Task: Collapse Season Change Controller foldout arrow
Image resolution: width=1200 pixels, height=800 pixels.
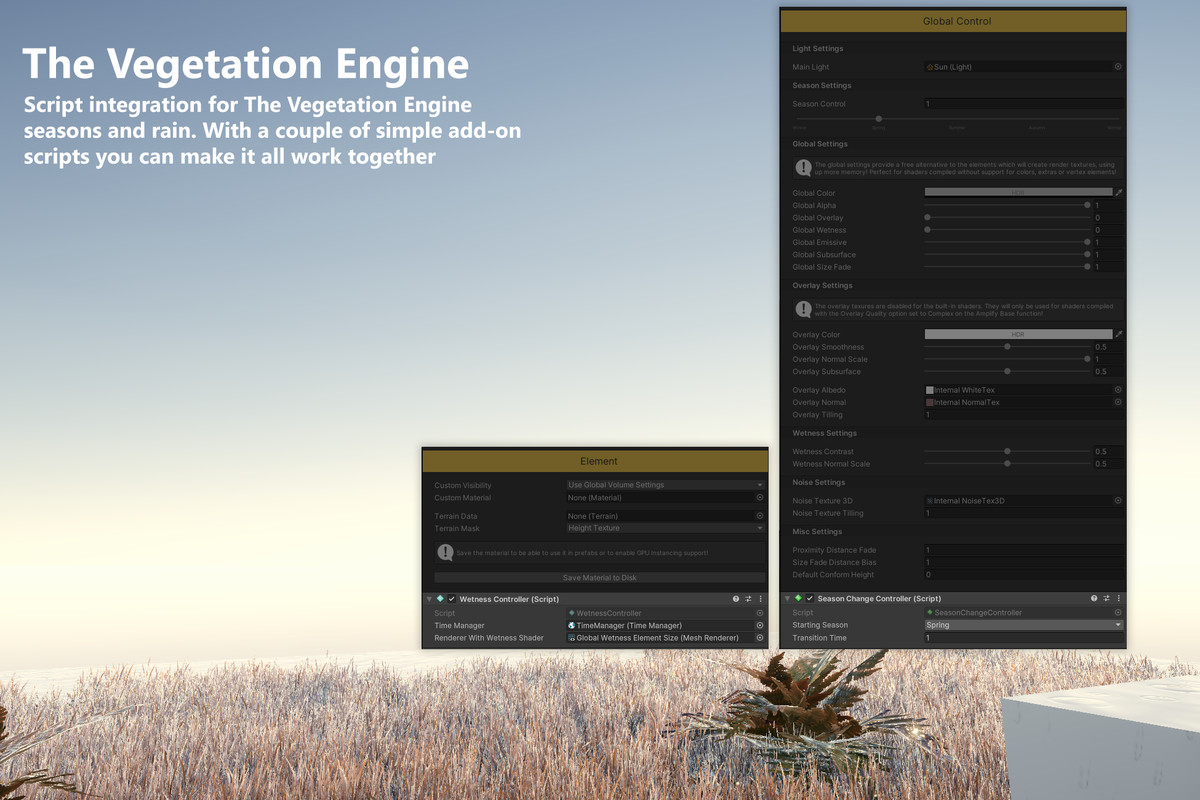Action: coord(787,599)
